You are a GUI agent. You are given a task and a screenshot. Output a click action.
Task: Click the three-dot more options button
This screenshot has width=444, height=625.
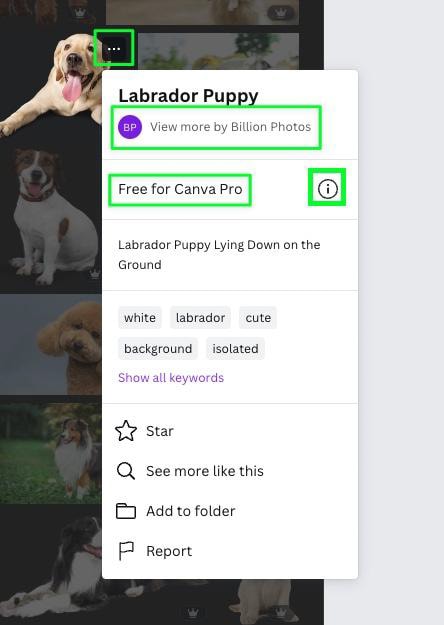(x=114, y=49)
